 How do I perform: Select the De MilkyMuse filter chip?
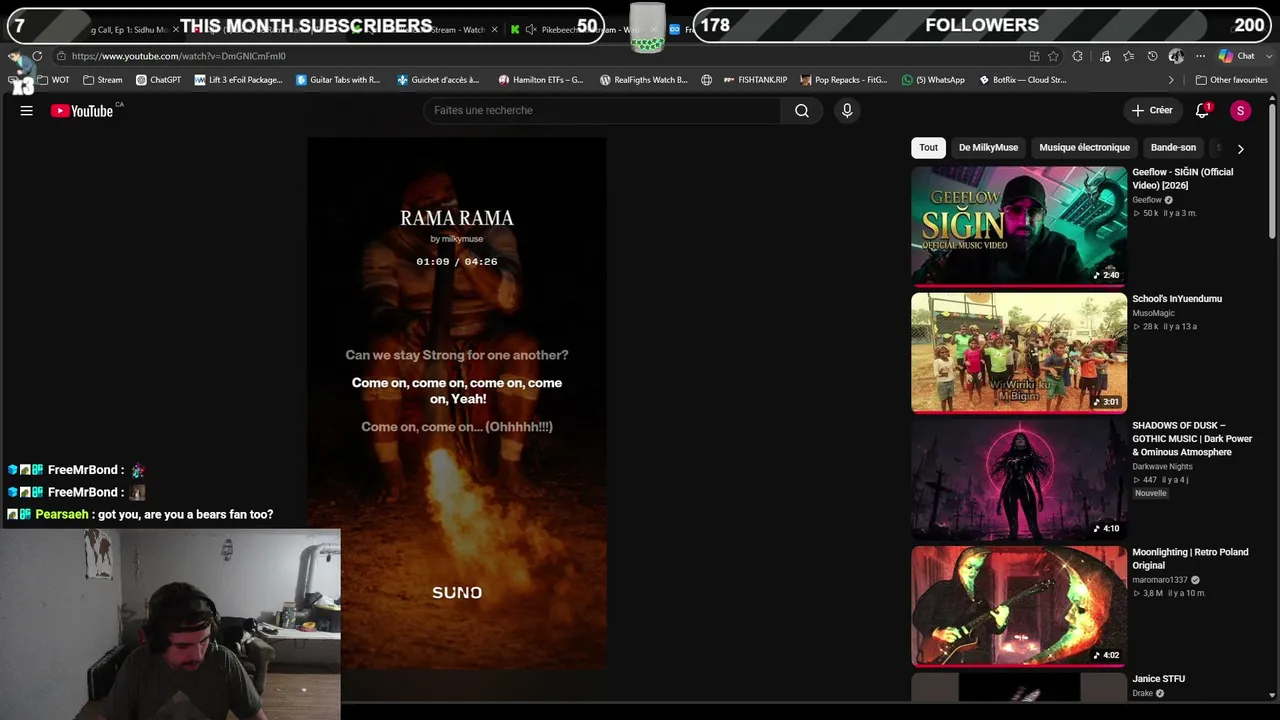[x=988, y=148]
